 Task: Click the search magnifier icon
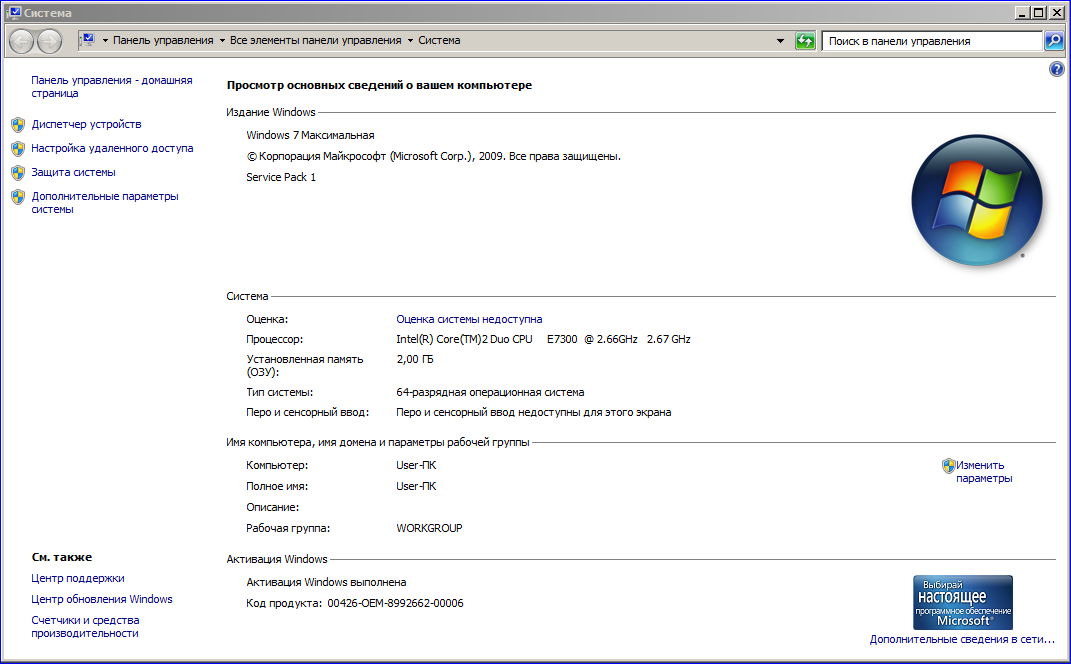[1054, 41]
